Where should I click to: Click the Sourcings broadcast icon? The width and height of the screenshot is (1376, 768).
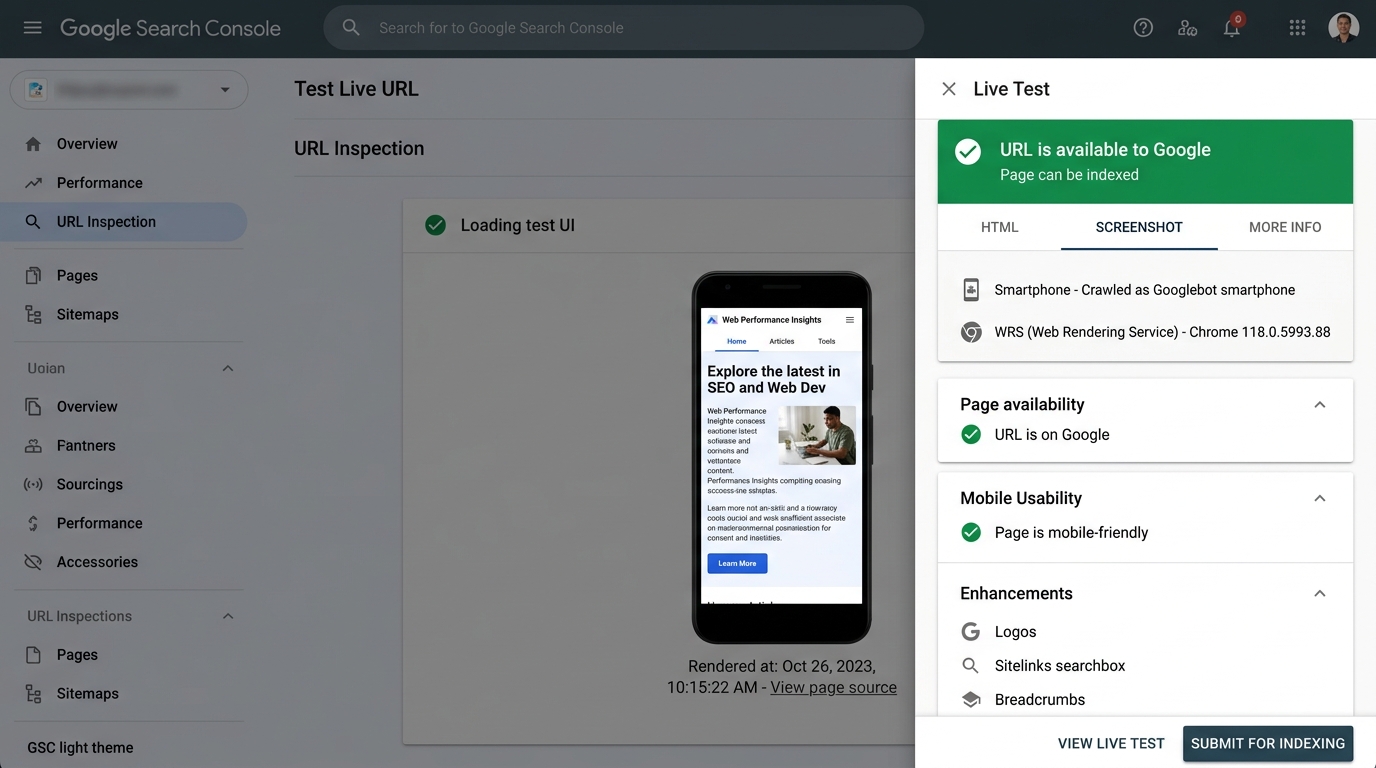click(33, 484)
